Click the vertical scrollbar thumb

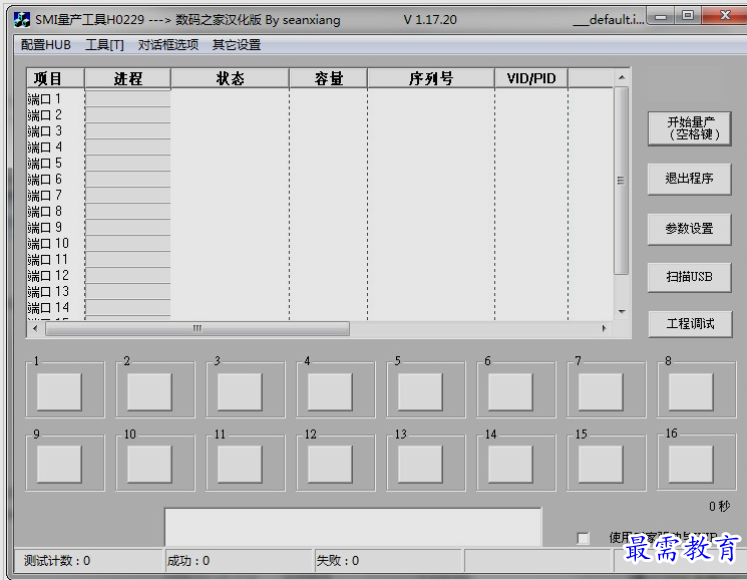[x=621, y=180]
